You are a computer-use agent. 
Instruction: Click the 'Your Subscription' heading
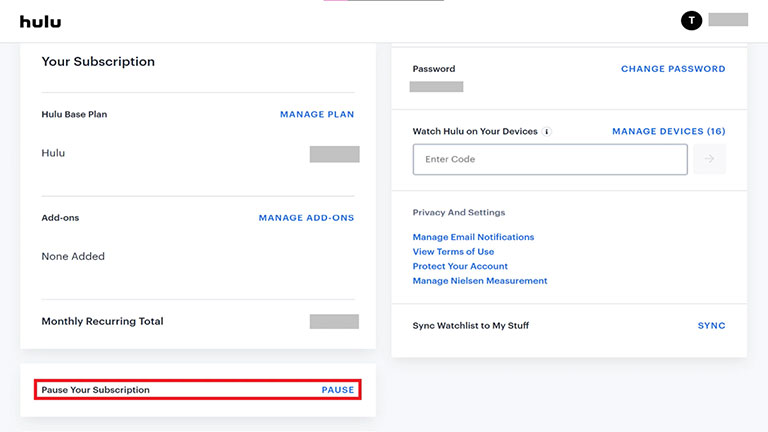[98, 62]
